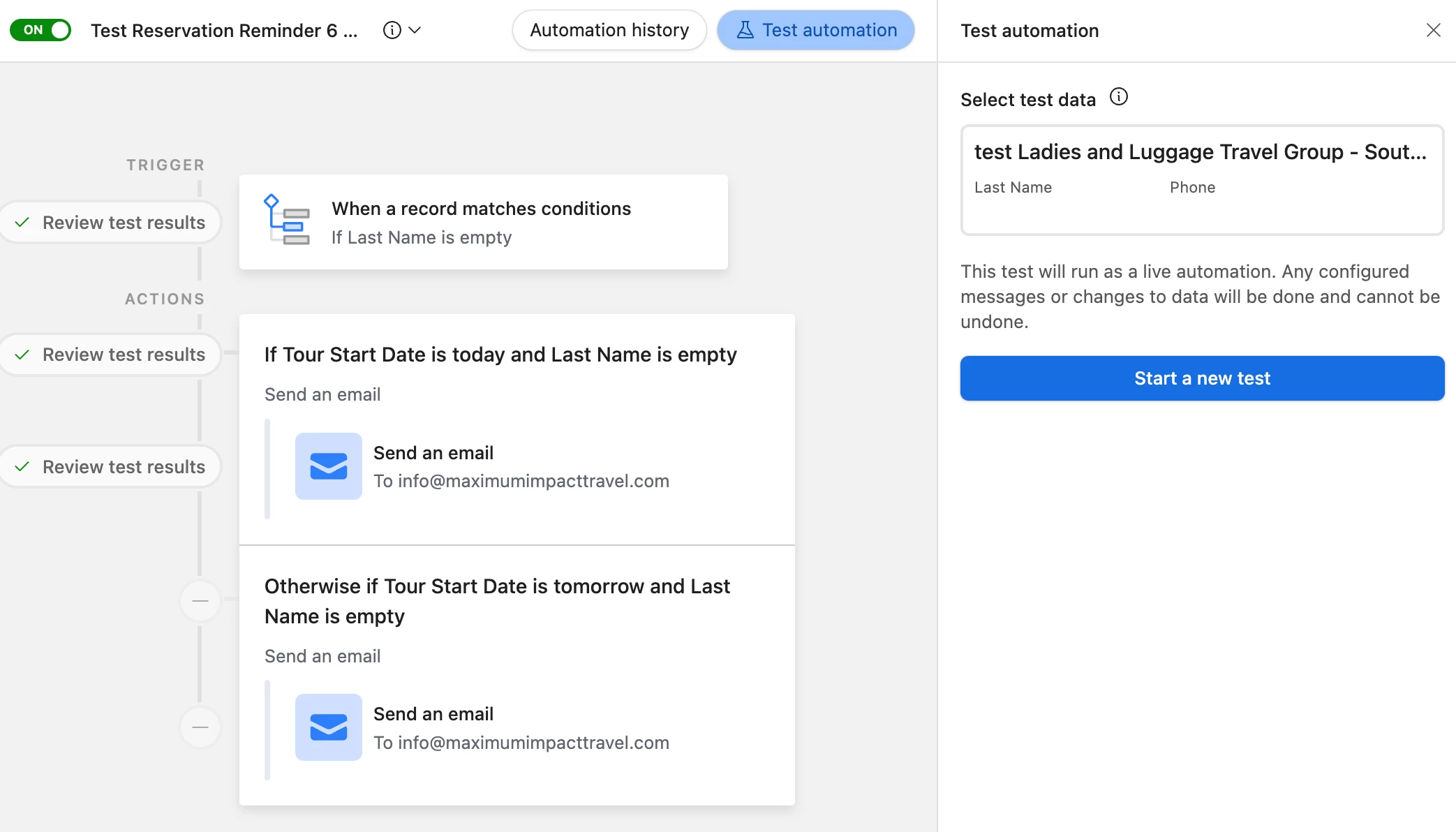The width and height of the screenshot is (1456, 832).
Task: Toggle the automation ON switch off
Action: pos(40,30)
